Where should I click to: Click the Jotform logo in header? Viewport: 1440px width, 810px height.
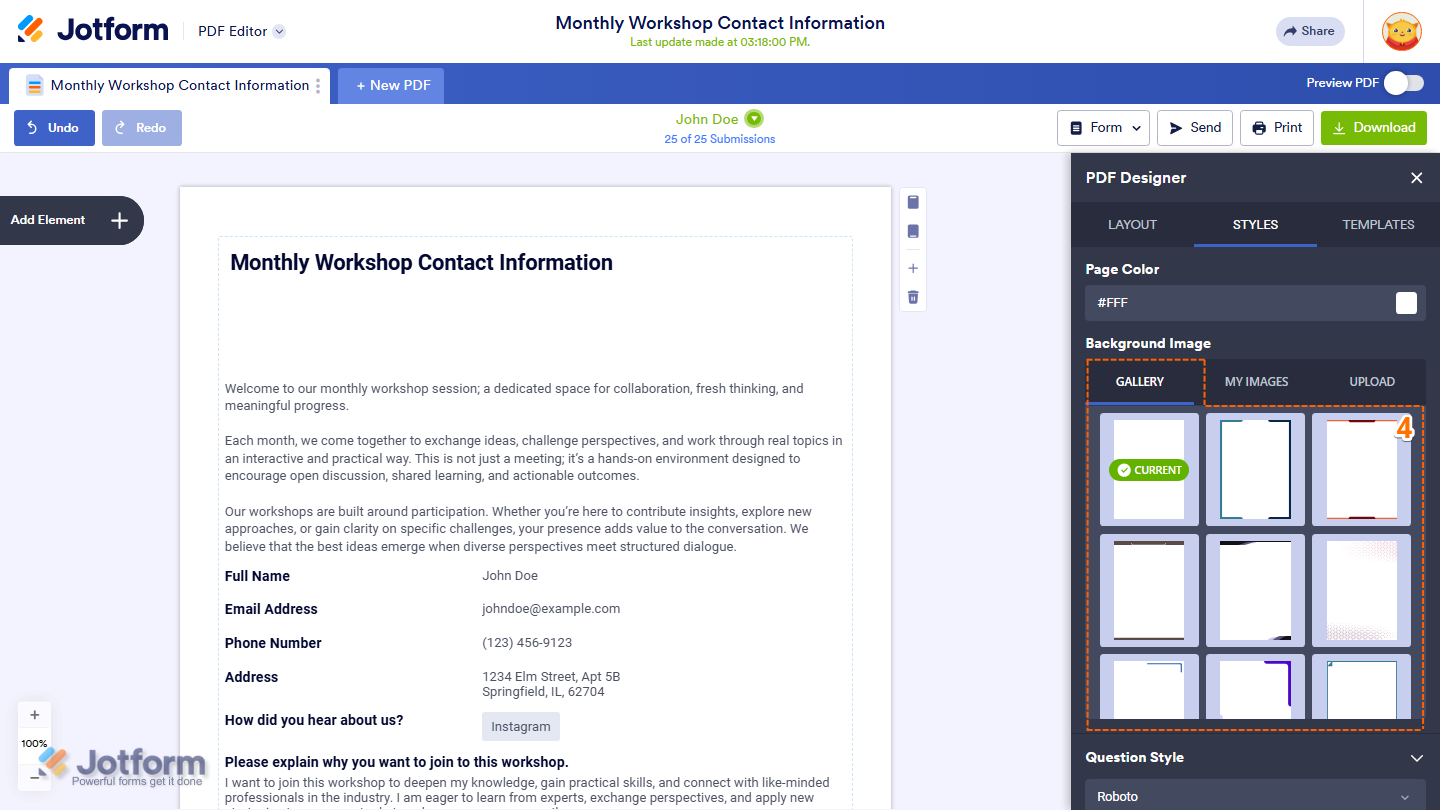tap(93, 30)
